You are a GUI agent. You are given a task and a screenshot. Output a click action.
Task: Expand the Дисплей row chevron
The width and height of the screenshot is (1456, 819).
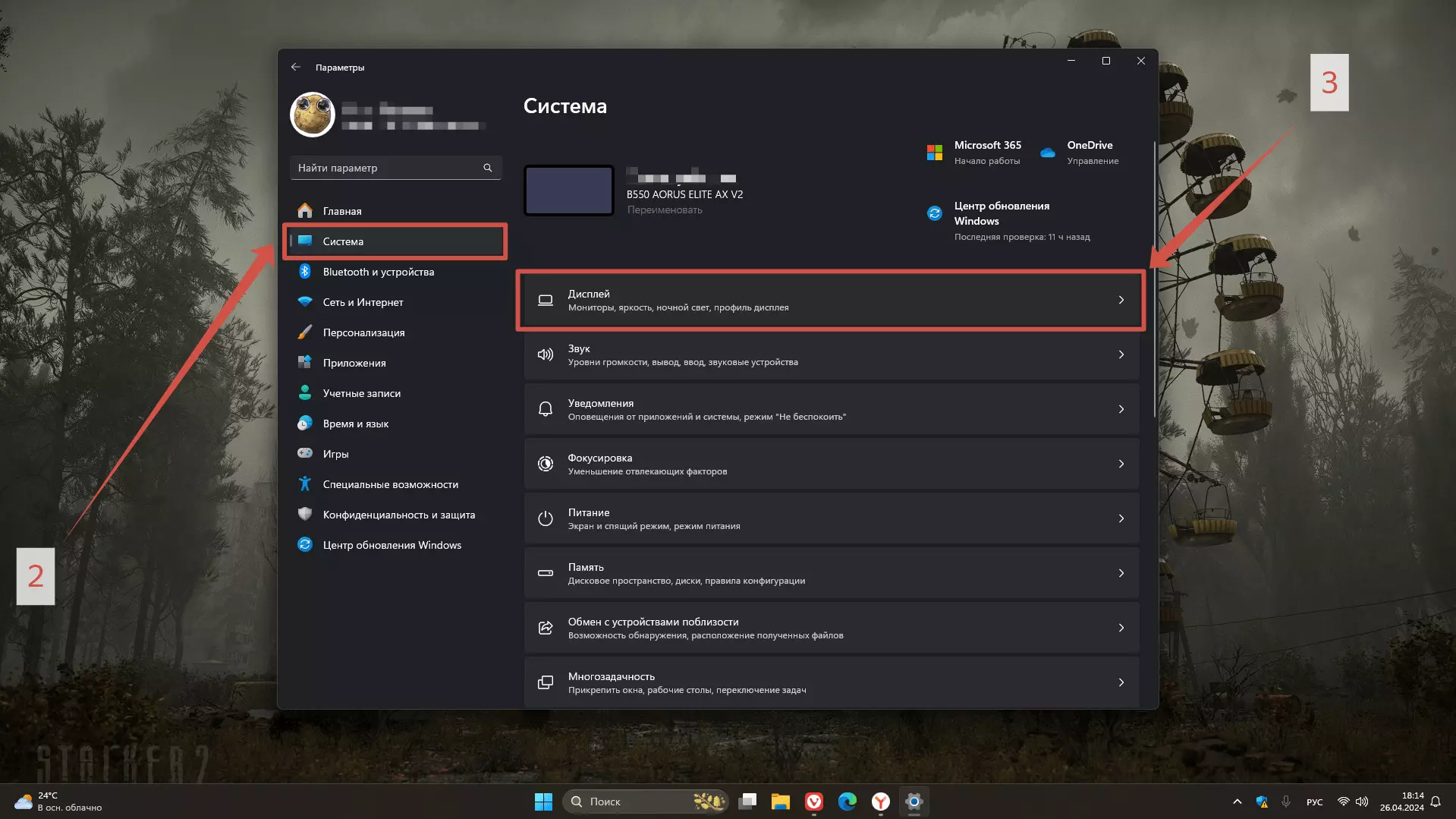point(1121,300)
